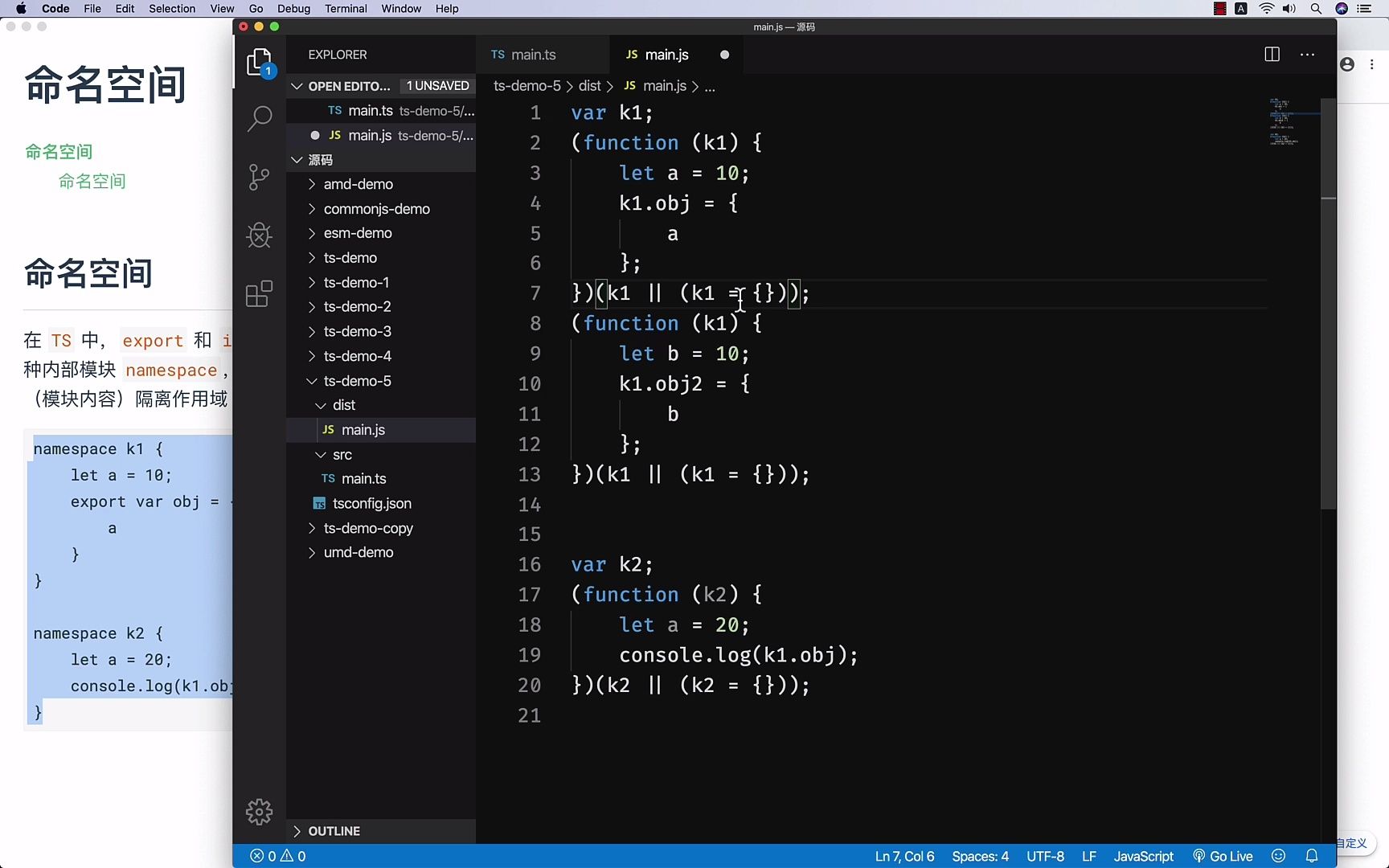This screenshot has height=868, width=1389.
Task: Click the dist breadcrumb segment
Action: (x=589, y=86)
